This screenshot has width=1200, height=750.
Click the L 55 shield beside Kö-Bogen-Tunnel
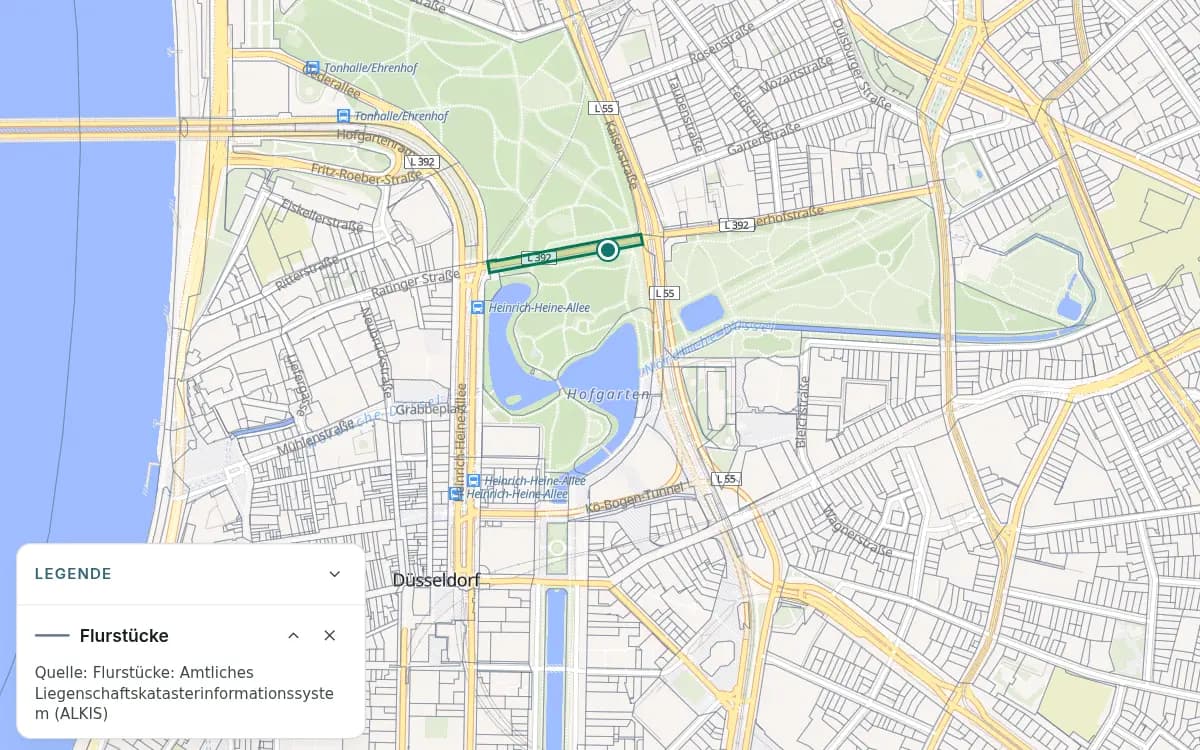[x=726, y=480]
